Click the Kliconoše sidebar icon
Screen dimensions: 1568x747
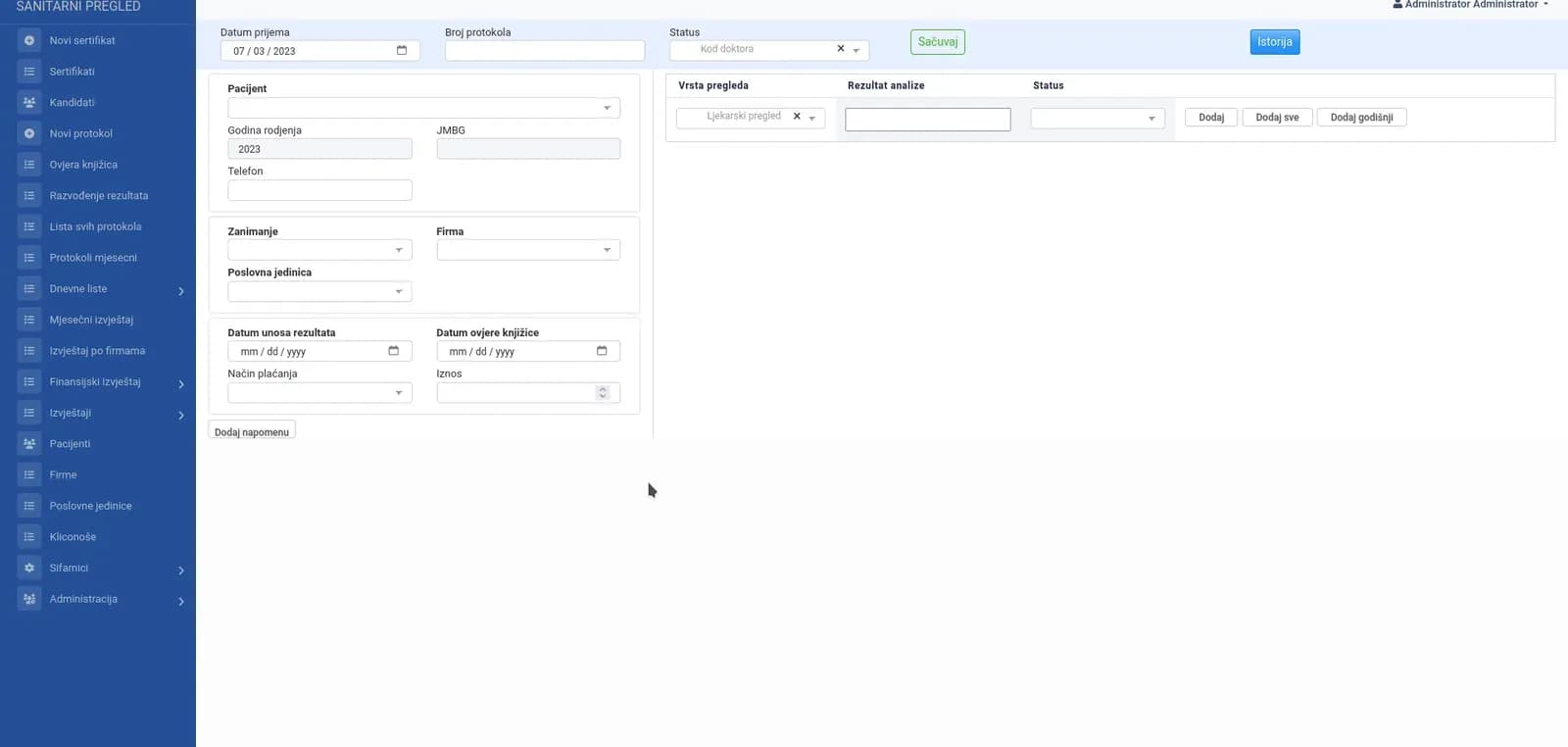29,537
